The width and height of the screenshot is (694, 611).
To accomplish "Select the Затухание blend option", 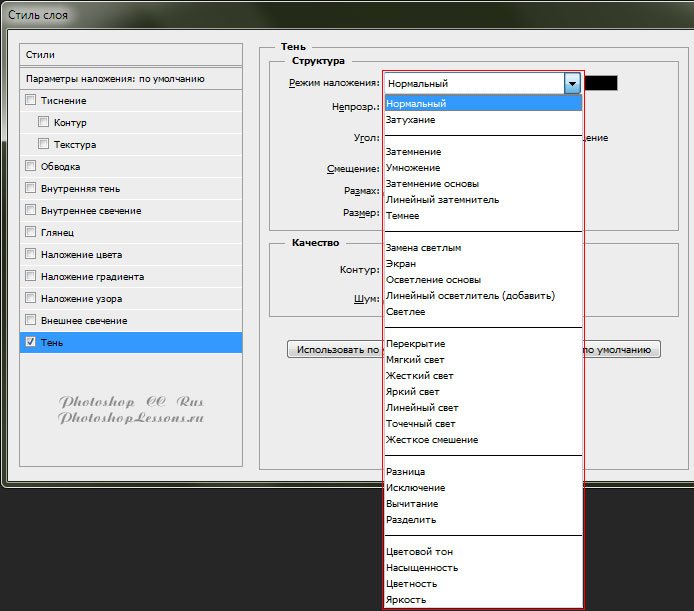I will point(411,120).
